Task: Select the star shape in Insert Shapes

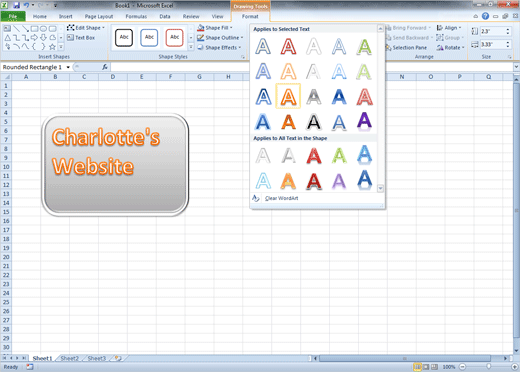Action: tap(52, 47)
